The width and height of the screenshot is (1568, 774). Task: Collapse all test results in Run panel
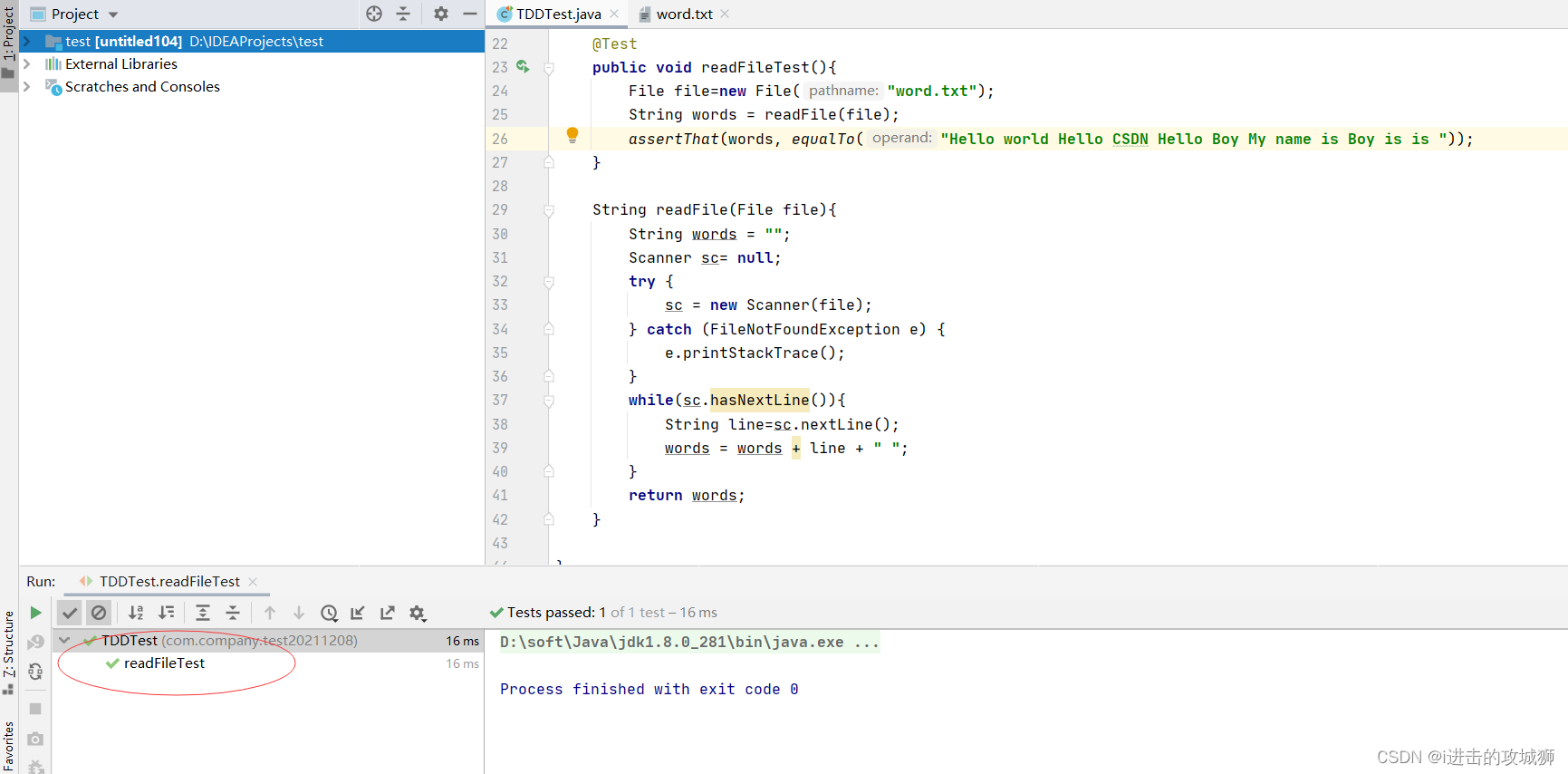(x=233, y=613)
